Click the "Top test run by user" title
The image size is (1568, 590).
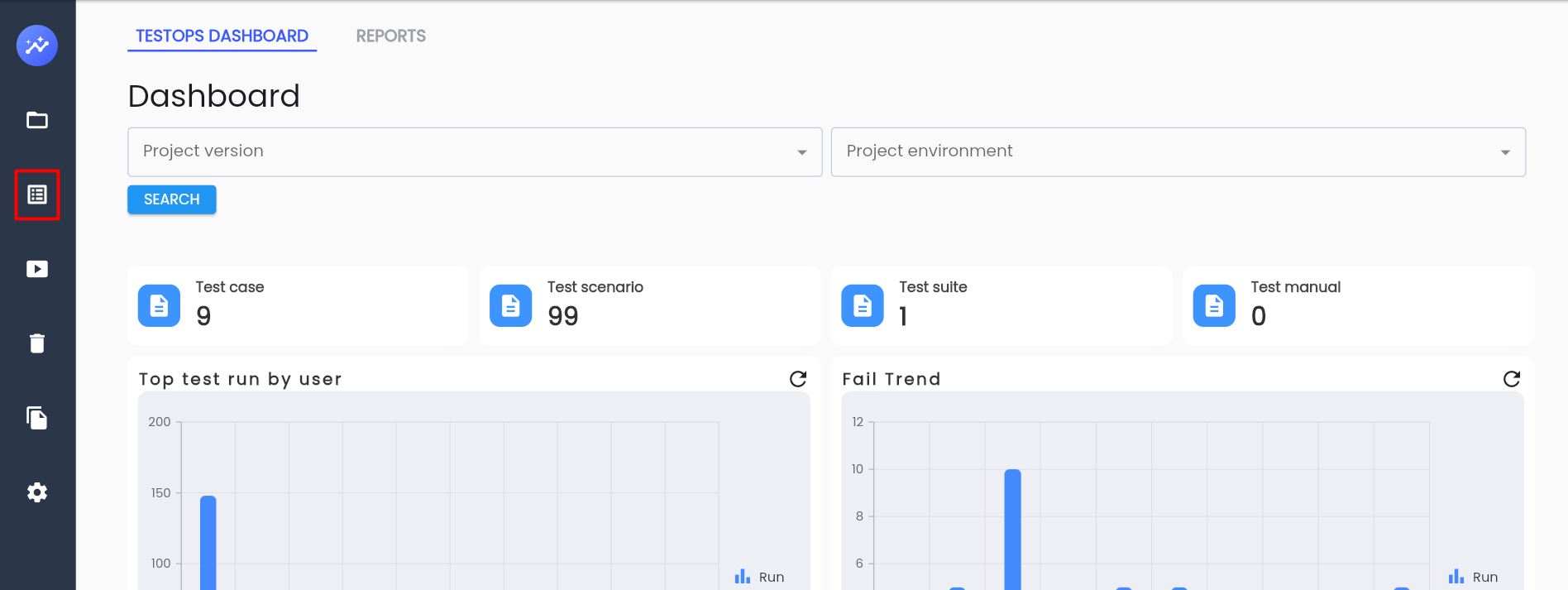click(x=241, y=379)
